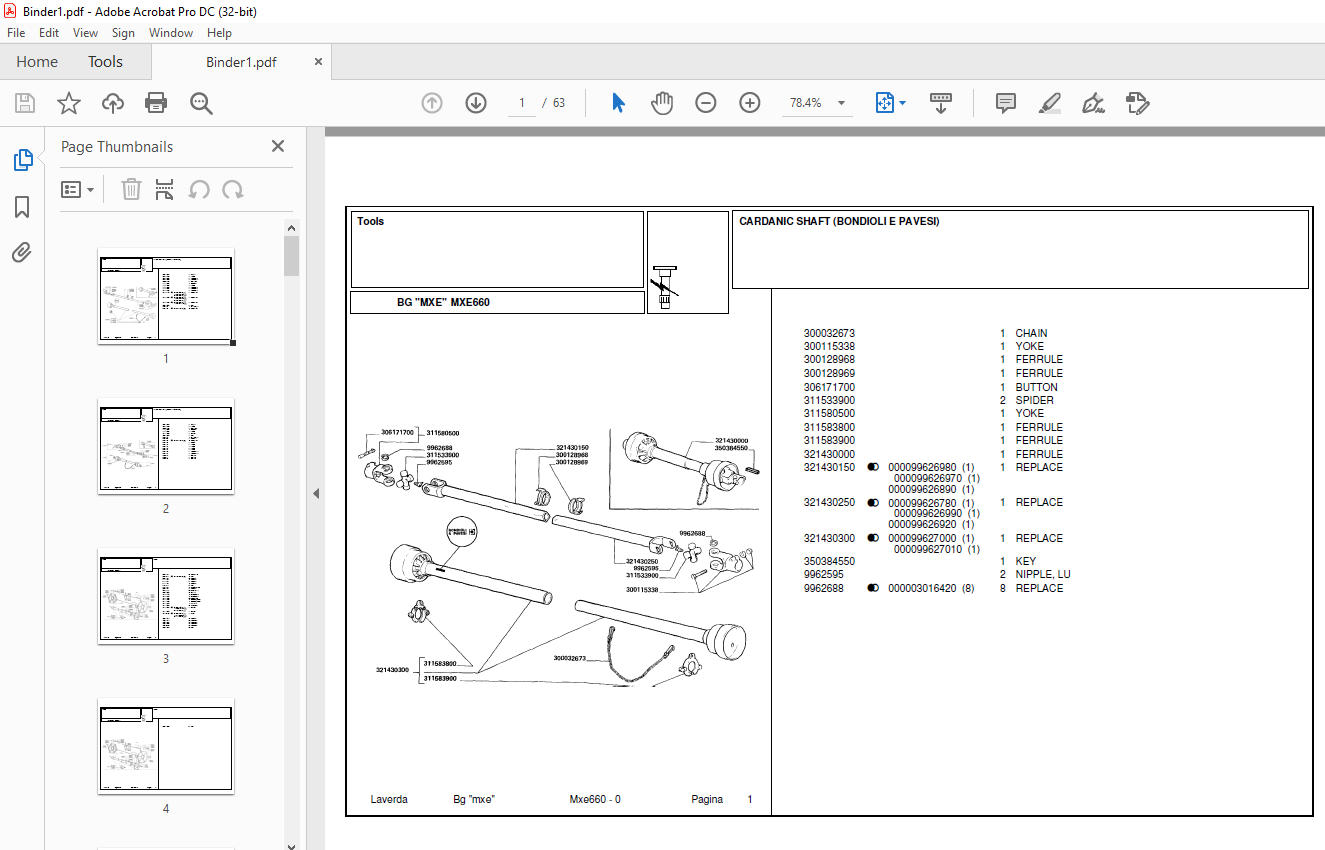Click part number 300115338 for YOKE
This screenshot has width=1325, height=850.
tap(829, 347)
